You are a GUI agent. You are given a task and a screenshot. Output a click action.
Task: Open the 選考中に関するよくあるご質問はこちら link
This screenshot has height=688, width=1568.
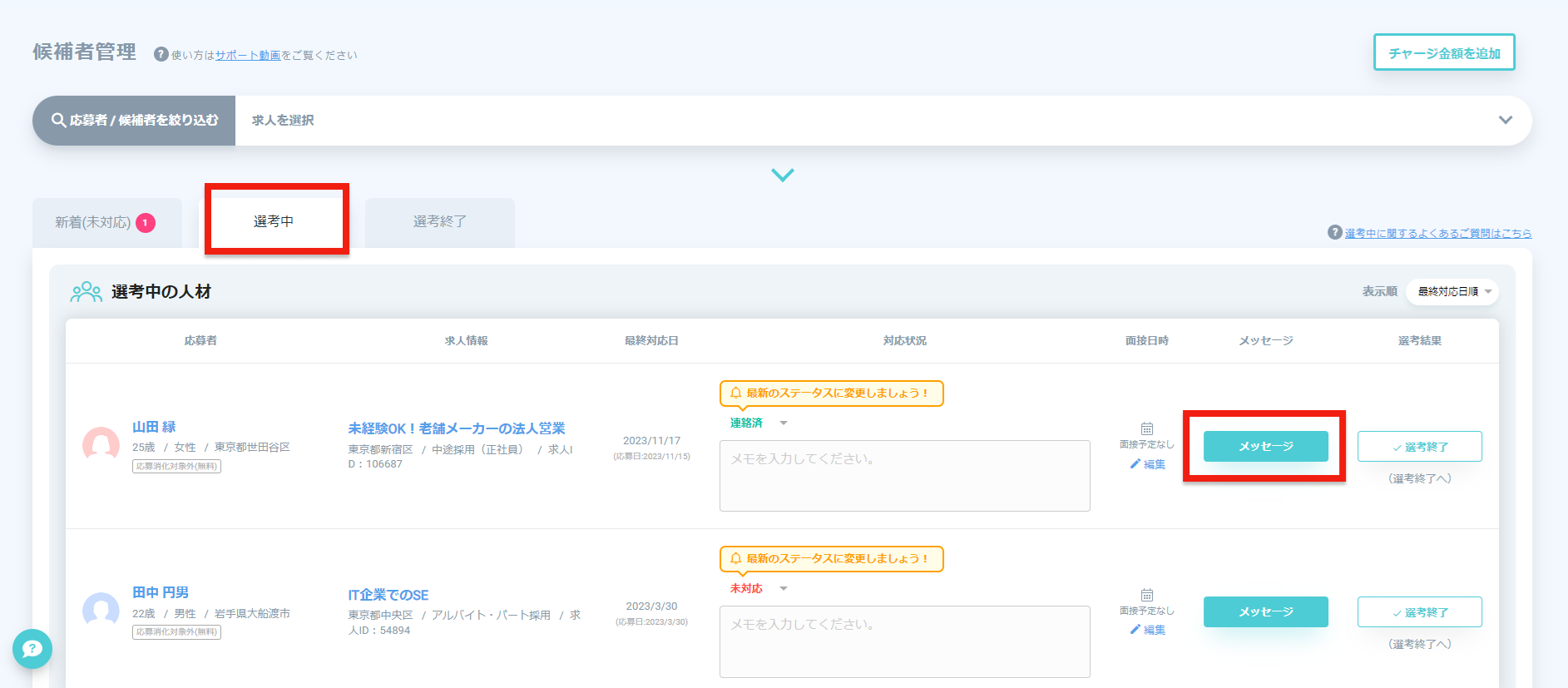(1438, 234)
